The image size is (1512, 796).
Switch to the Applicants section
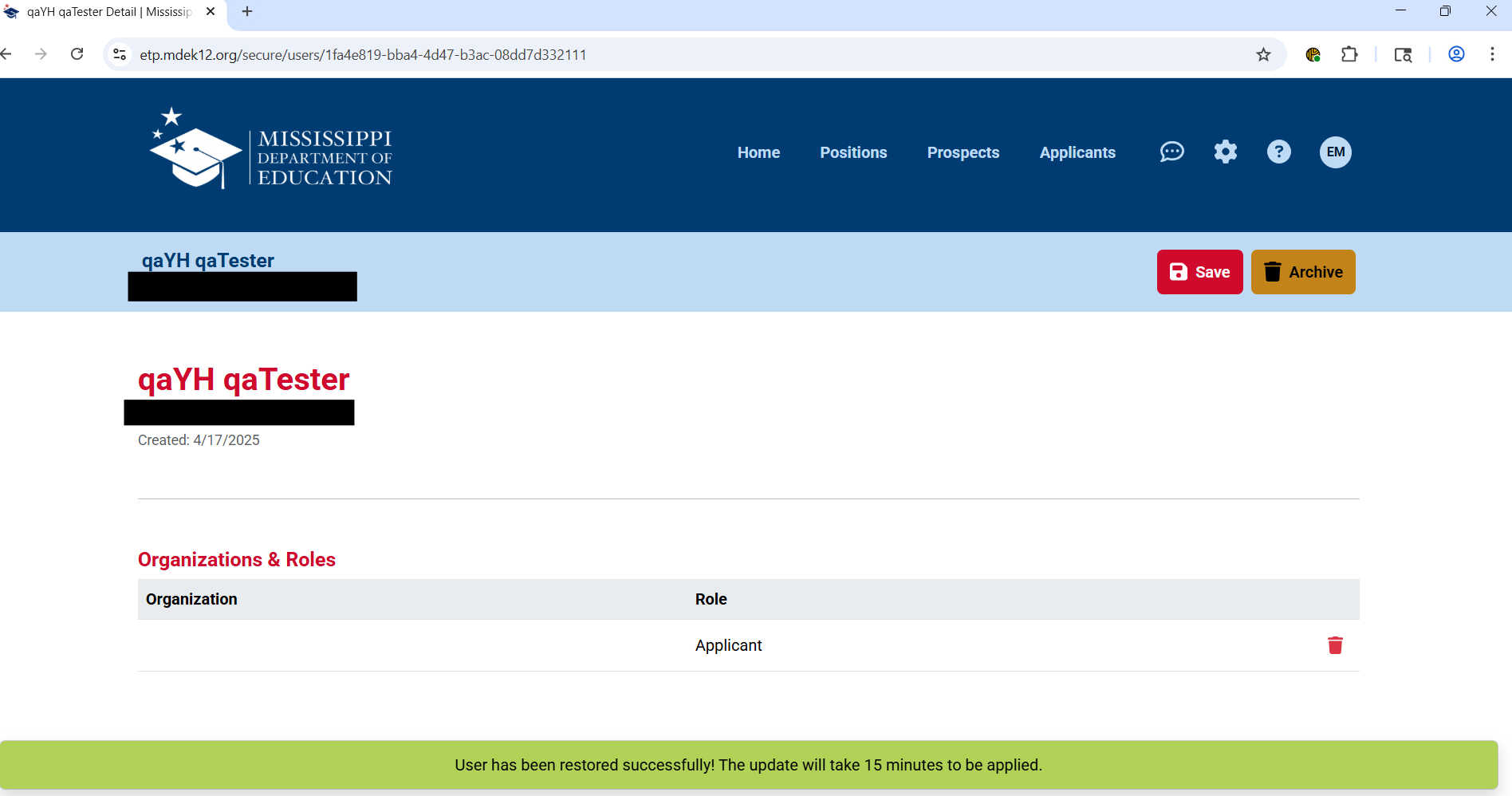point(1077,152)
